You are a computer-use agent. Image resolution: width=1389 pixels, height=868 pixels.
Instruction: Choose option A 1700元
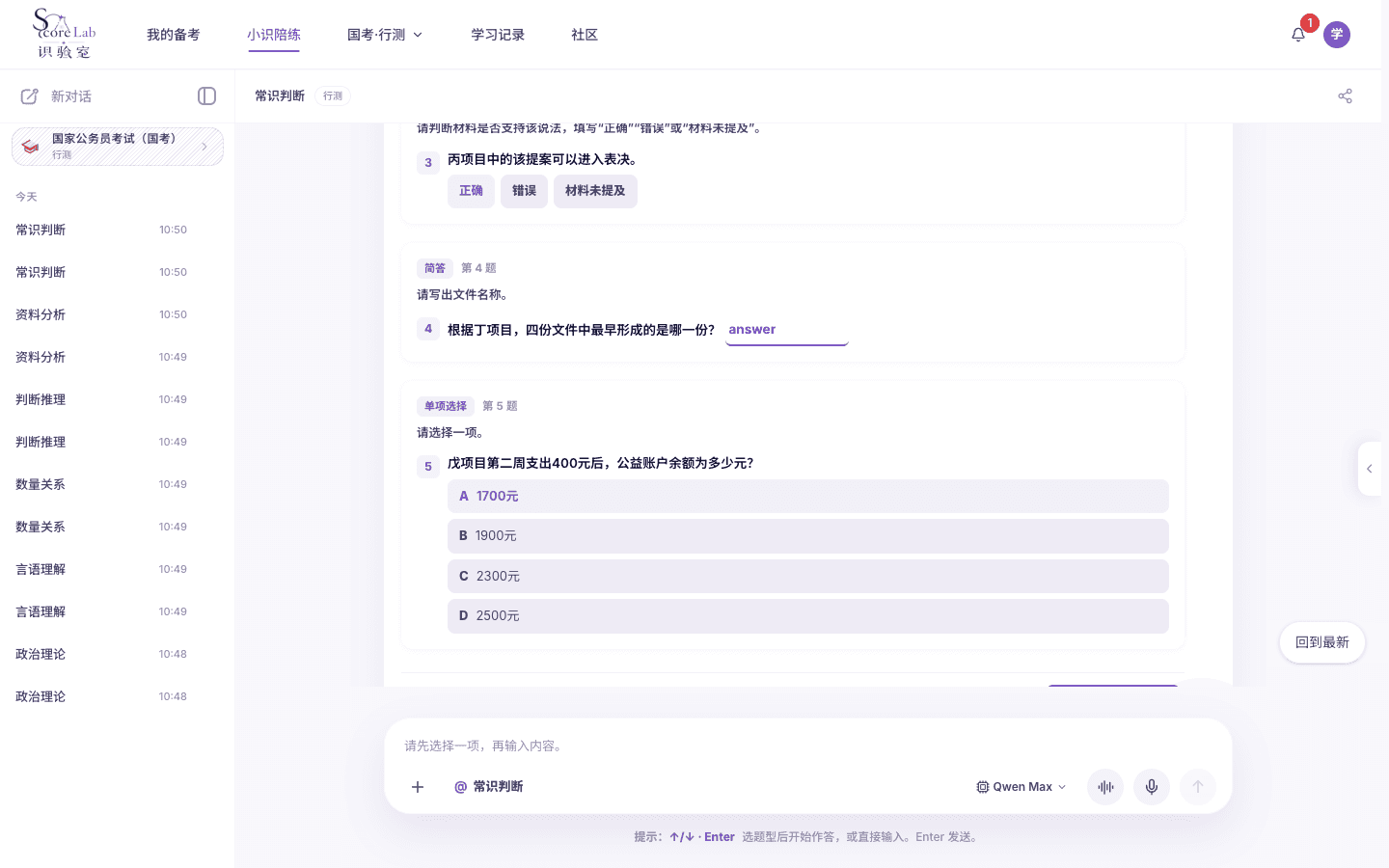click(808, 496)
